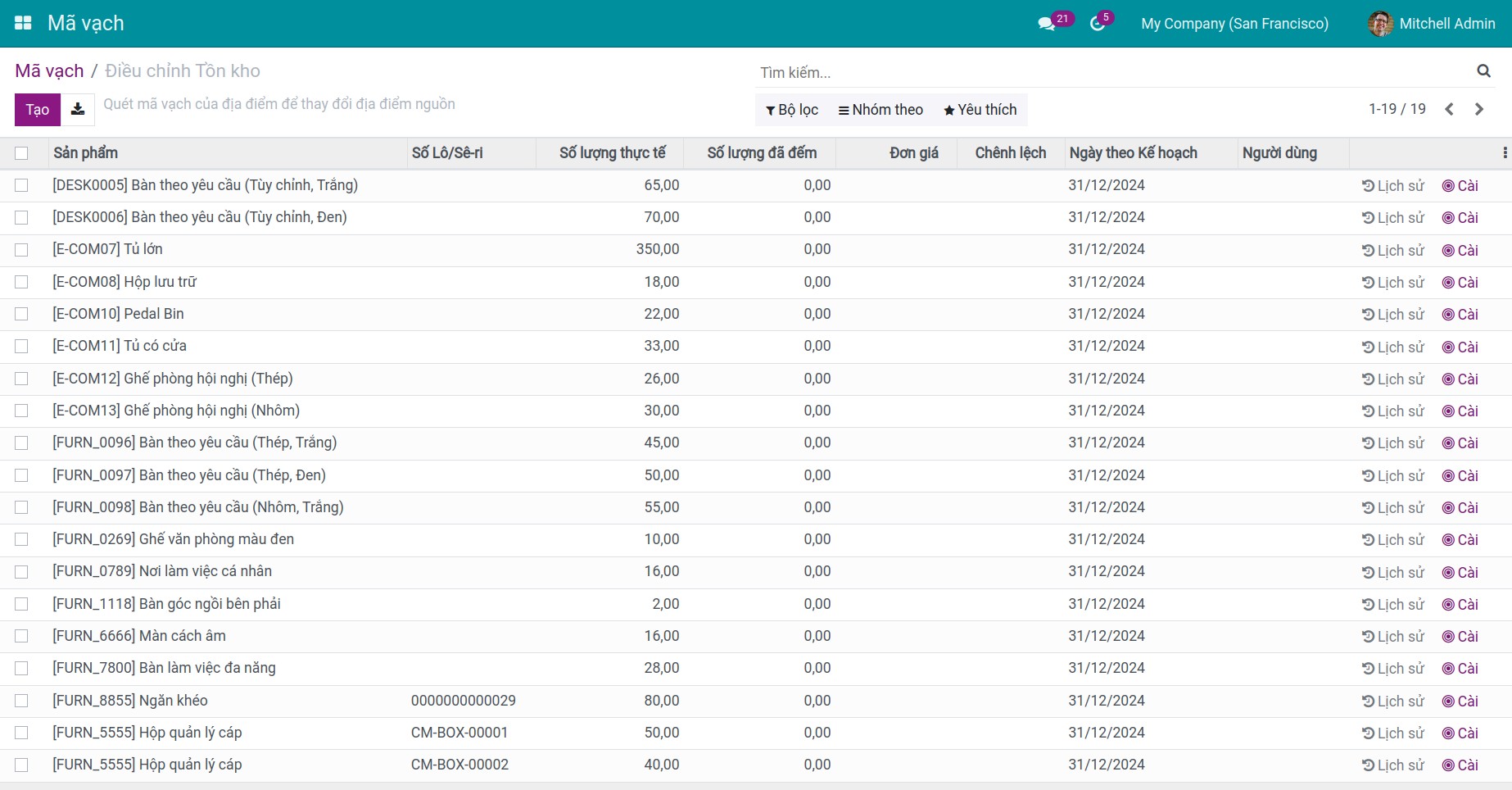1512x790 pixels.
Task: Open Lịch sử for DESK0005 row
Action: click(1392, 186)
